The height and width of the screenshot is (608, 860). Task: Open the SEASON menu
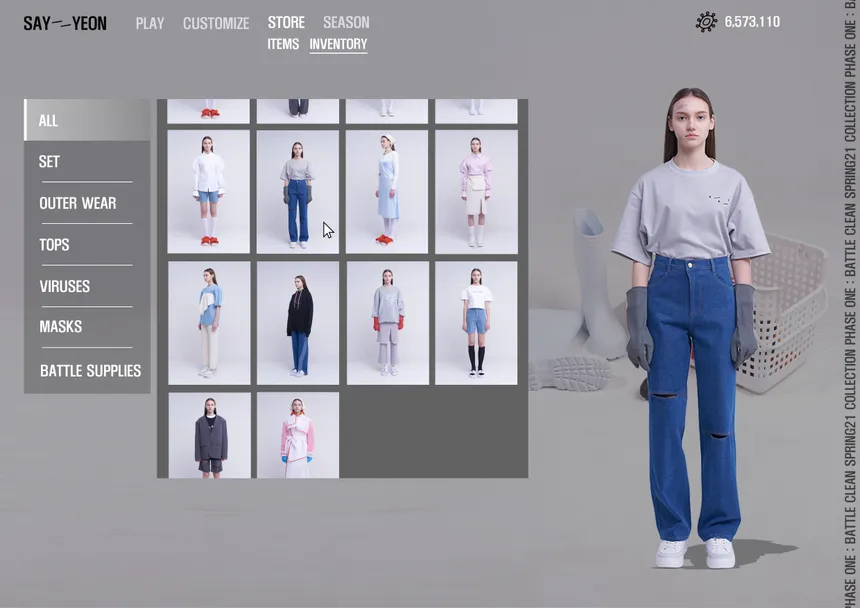pyautogui.click(x=346, y=22)
